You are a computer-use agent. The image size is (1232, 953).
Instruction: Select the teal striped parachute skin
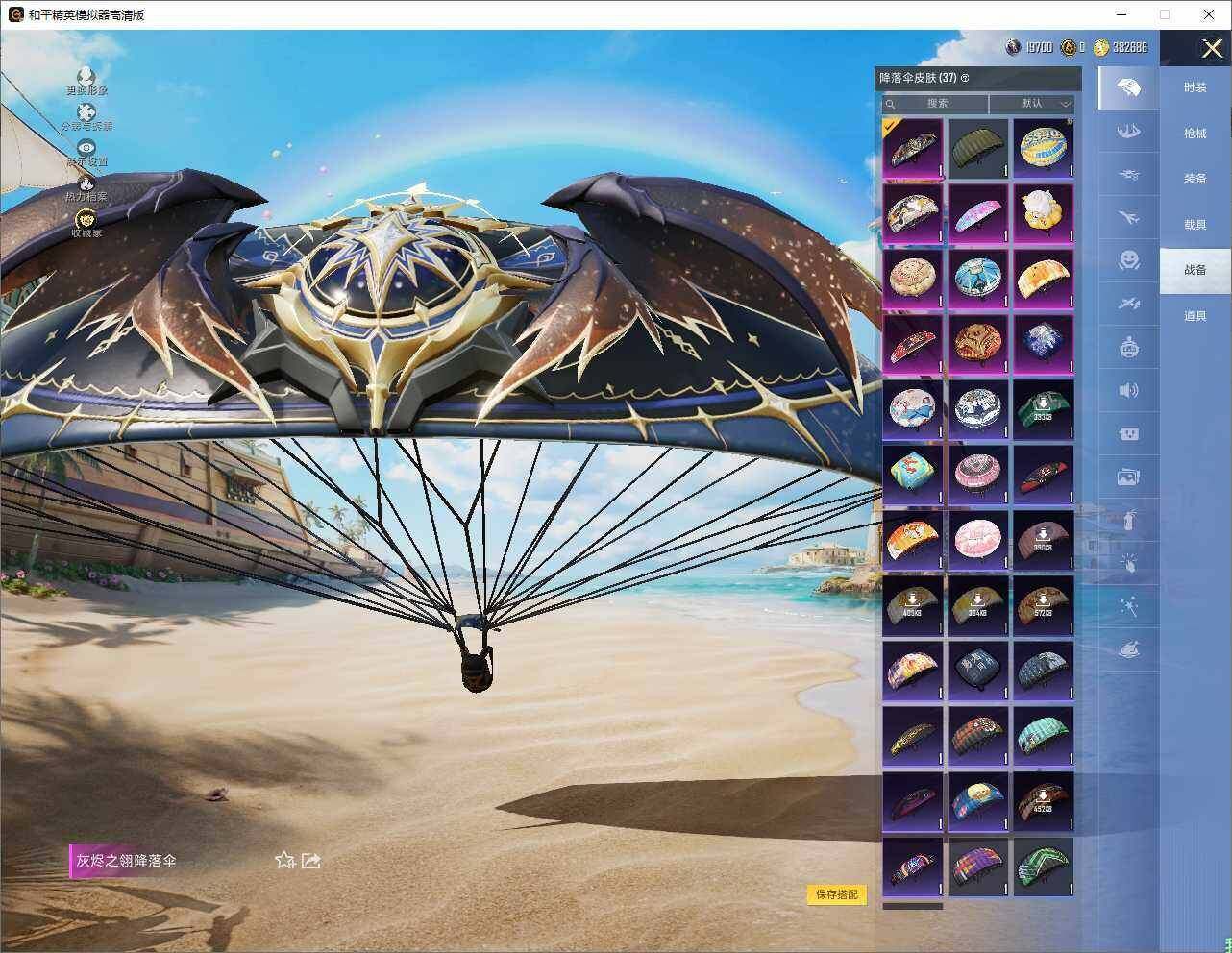tap(1044, 736)
